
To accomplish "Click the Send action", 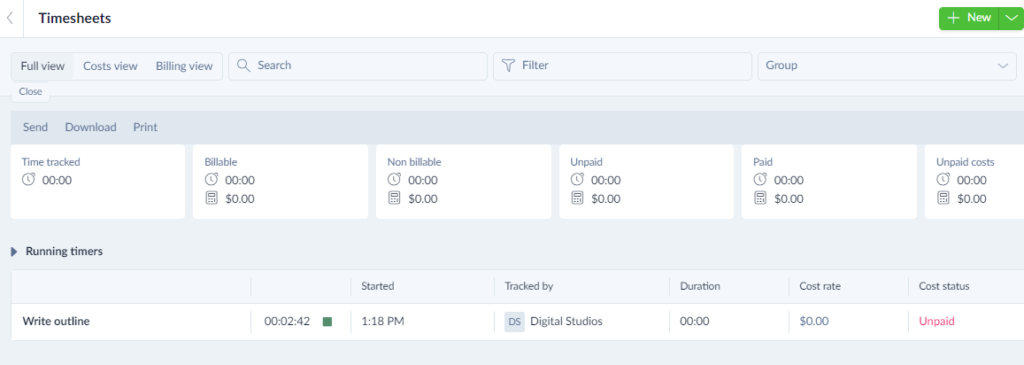I will tap(35, 127).
